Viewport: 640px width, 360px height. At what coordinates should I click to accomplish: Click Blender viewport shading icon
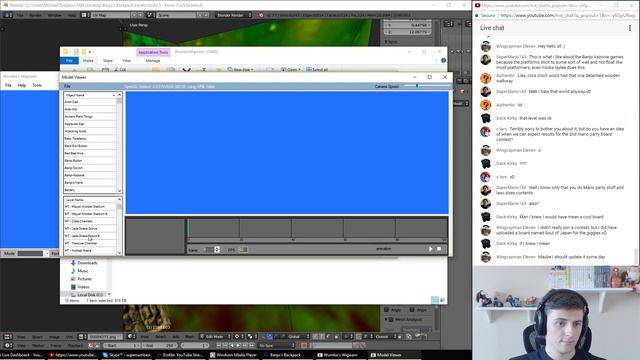tap(238, 337)
